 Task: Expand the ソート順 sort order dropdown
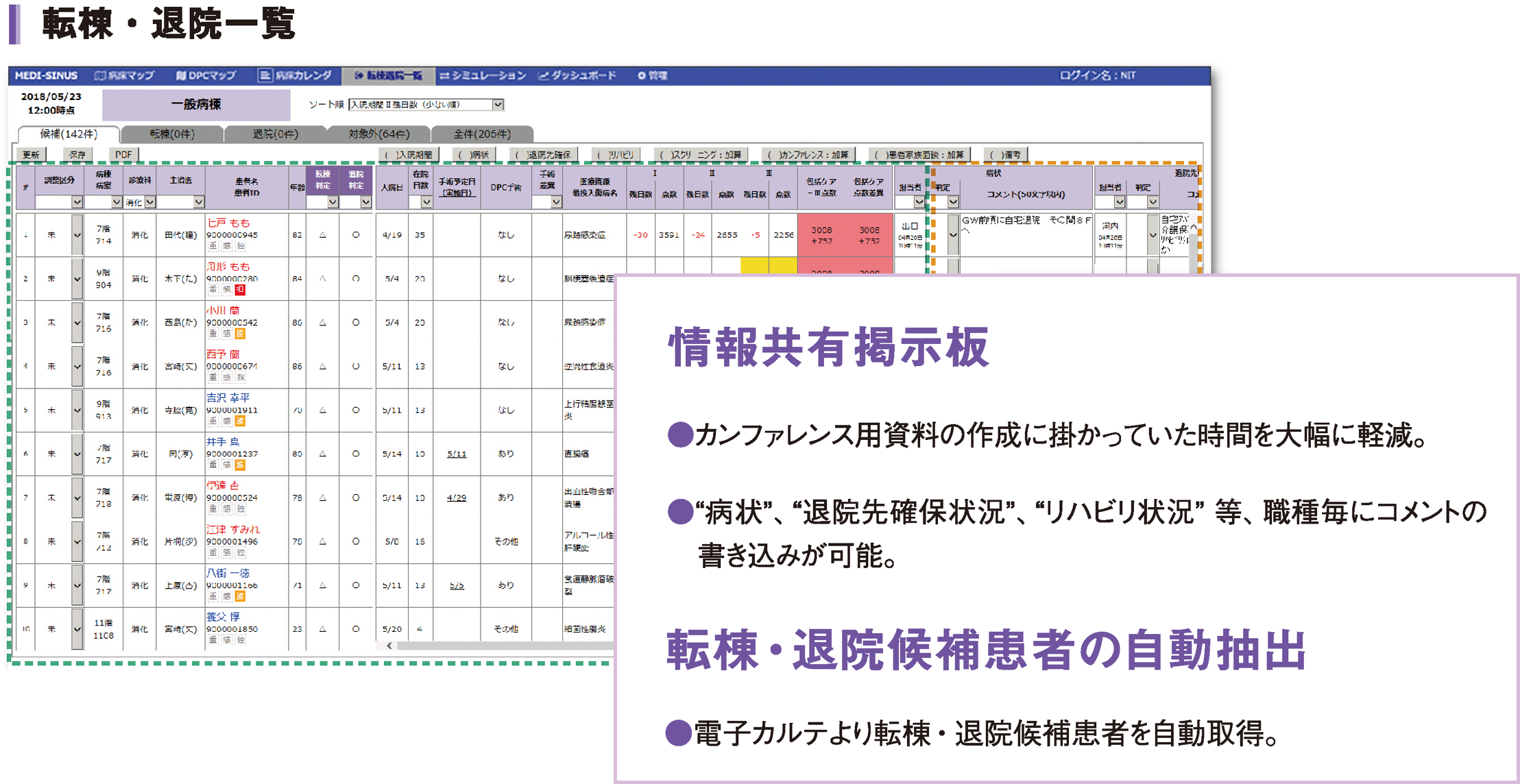[498, 104]
